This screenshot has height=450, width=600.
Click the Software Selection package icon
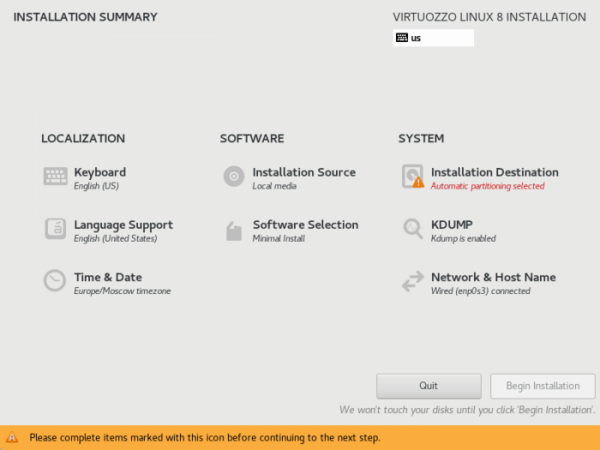tap(233, 230)
